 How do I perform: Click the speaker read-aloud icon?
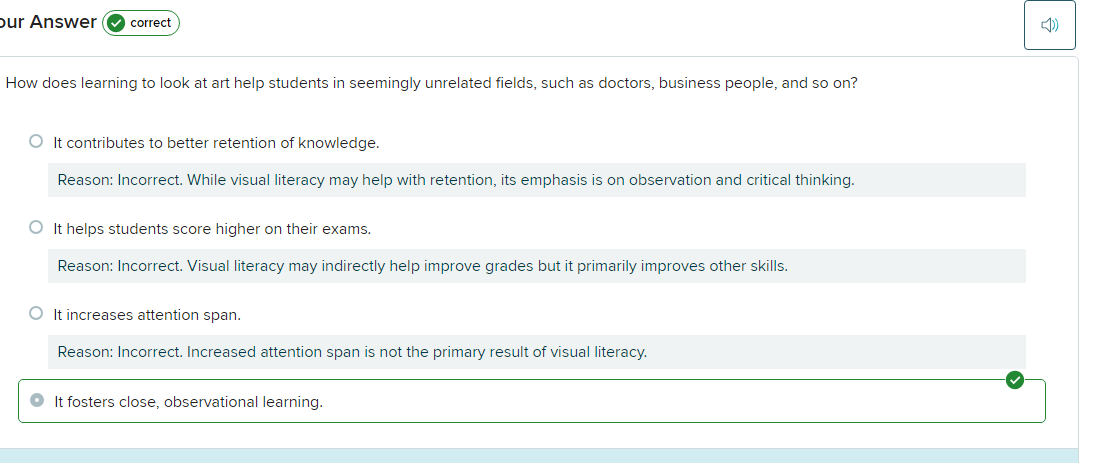pos(1049,26)
